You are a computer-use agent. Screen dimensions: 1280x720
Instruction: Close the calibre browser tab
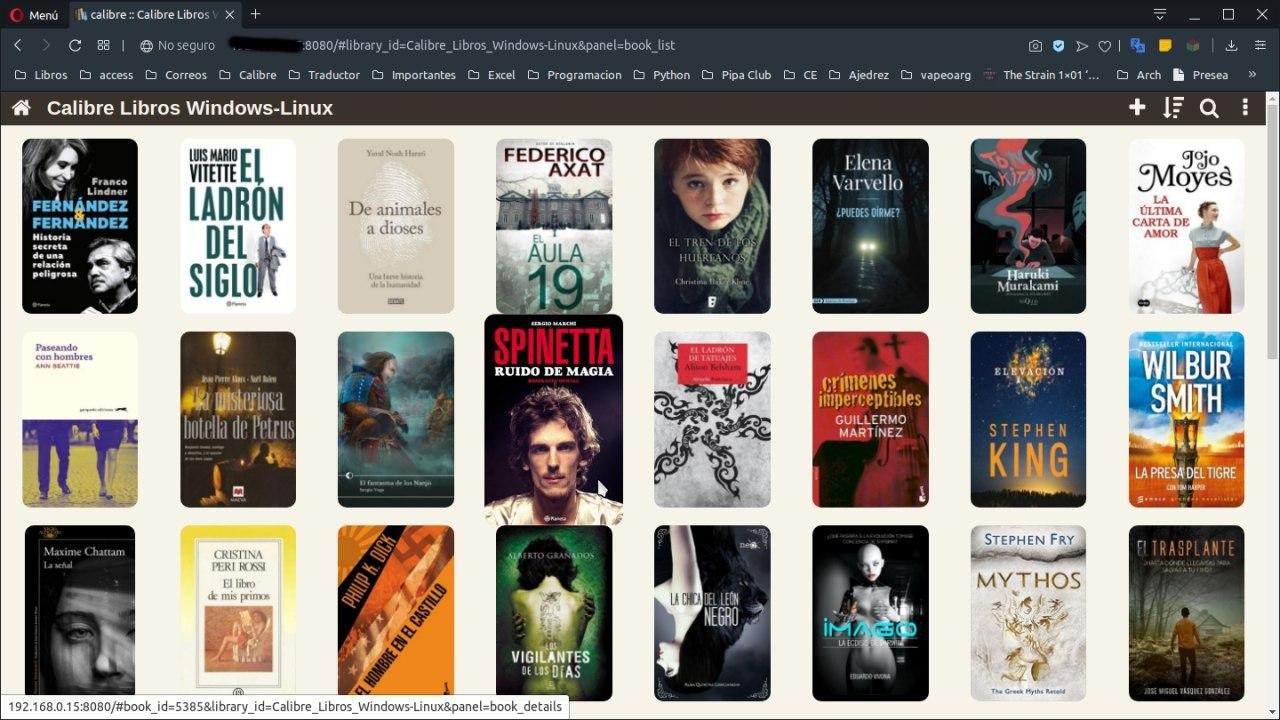pyautogui.click(x=229, y=15)
